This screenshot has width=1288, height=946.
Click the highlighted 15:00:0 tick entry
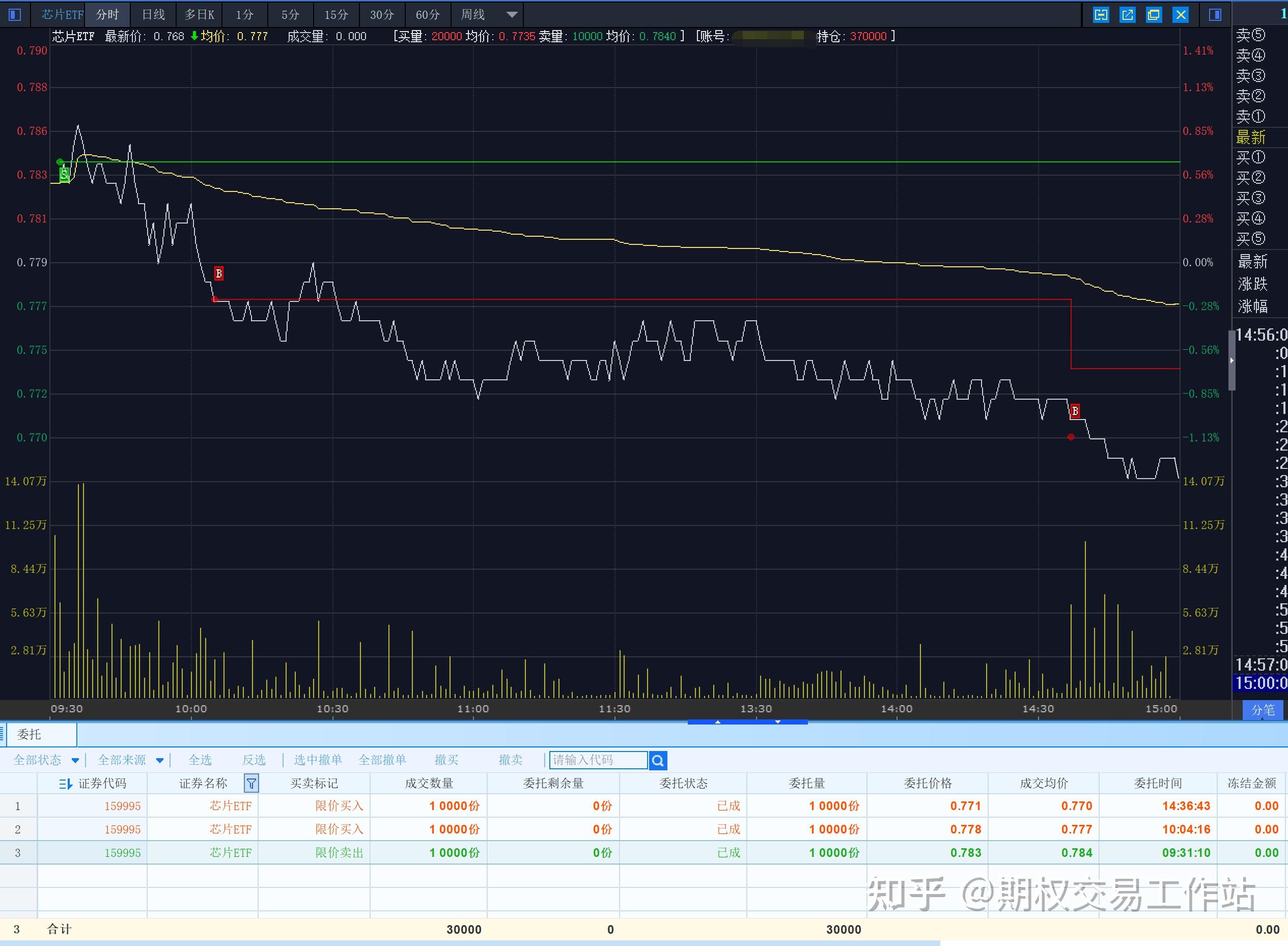[1261, 683]
